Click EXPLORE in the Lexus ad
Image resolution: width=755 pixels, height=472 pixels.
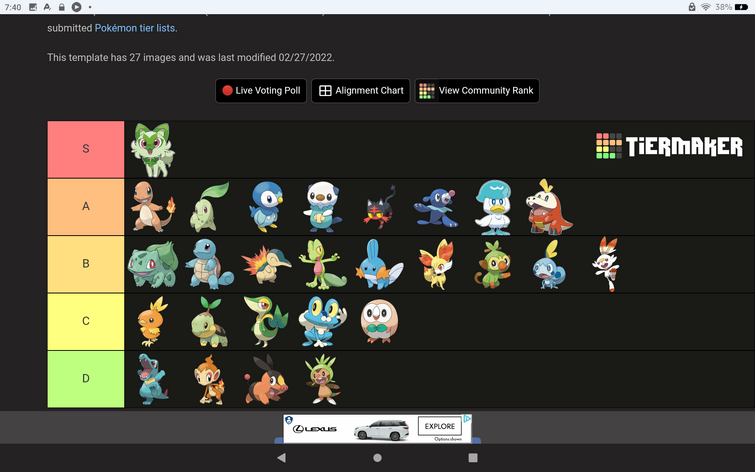[x=440, y=426]
